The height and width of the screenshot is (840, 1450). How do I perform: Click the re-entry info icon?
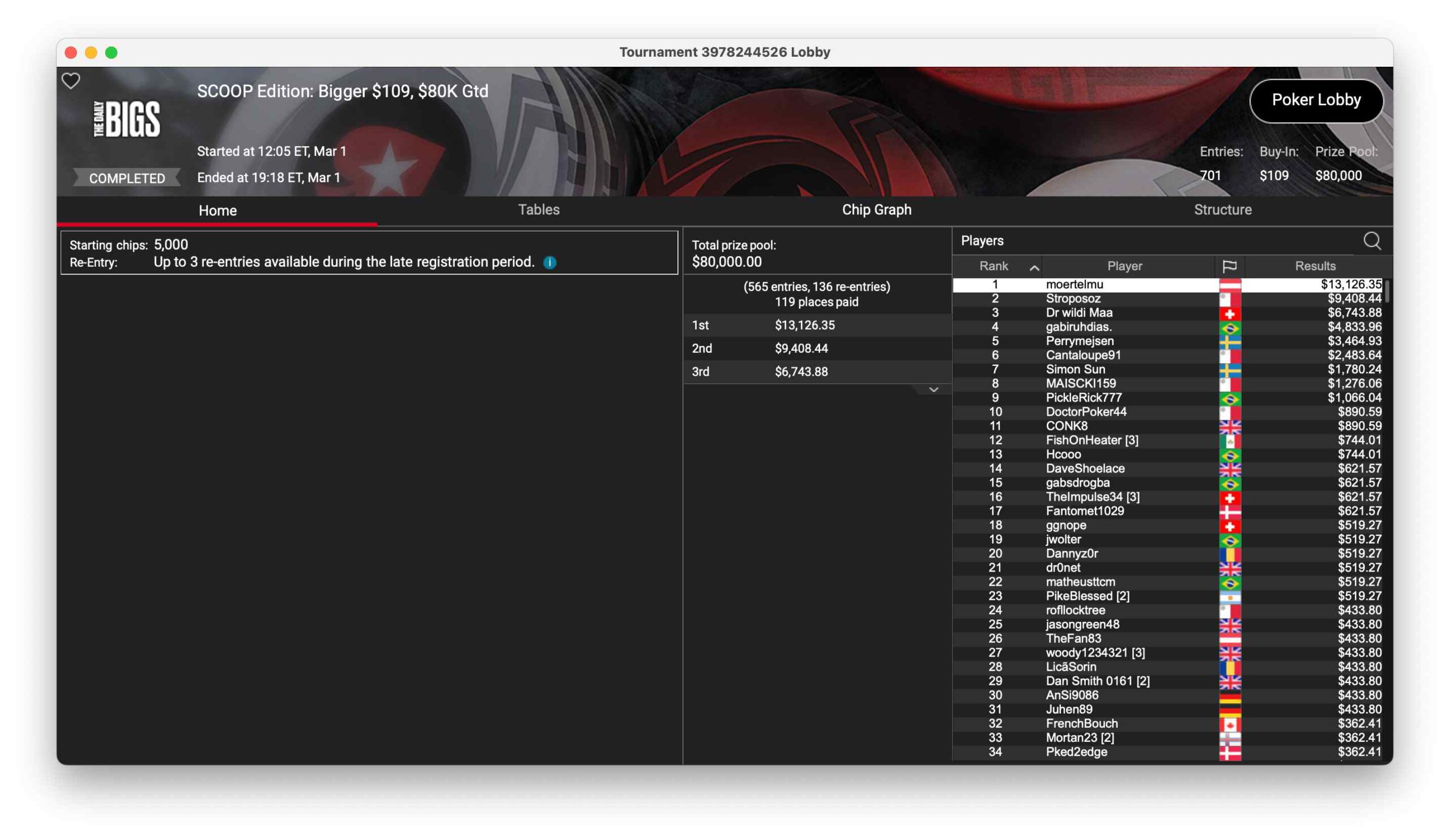point(549,262)
